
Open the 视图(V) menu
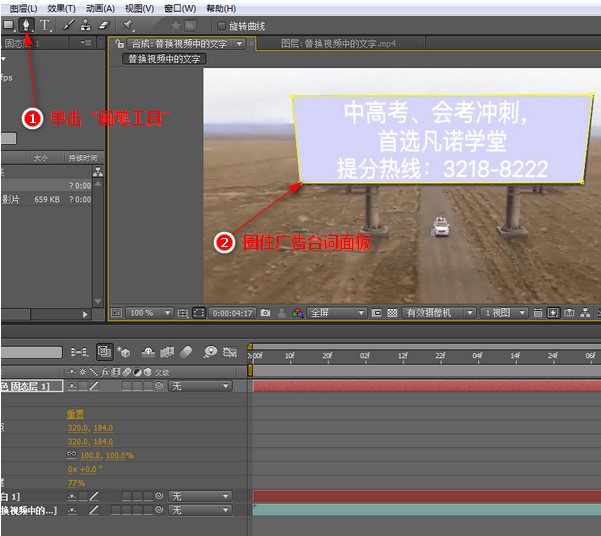point(140,8)
